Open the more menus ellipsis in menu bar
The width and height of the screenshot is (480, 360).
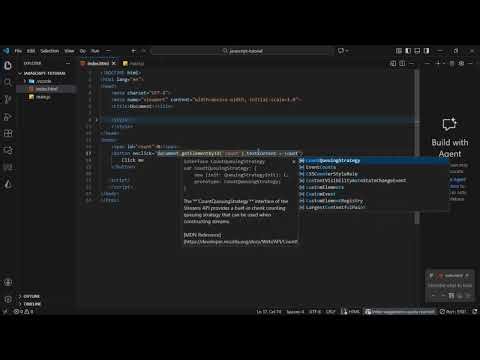[x=108, y=51]
